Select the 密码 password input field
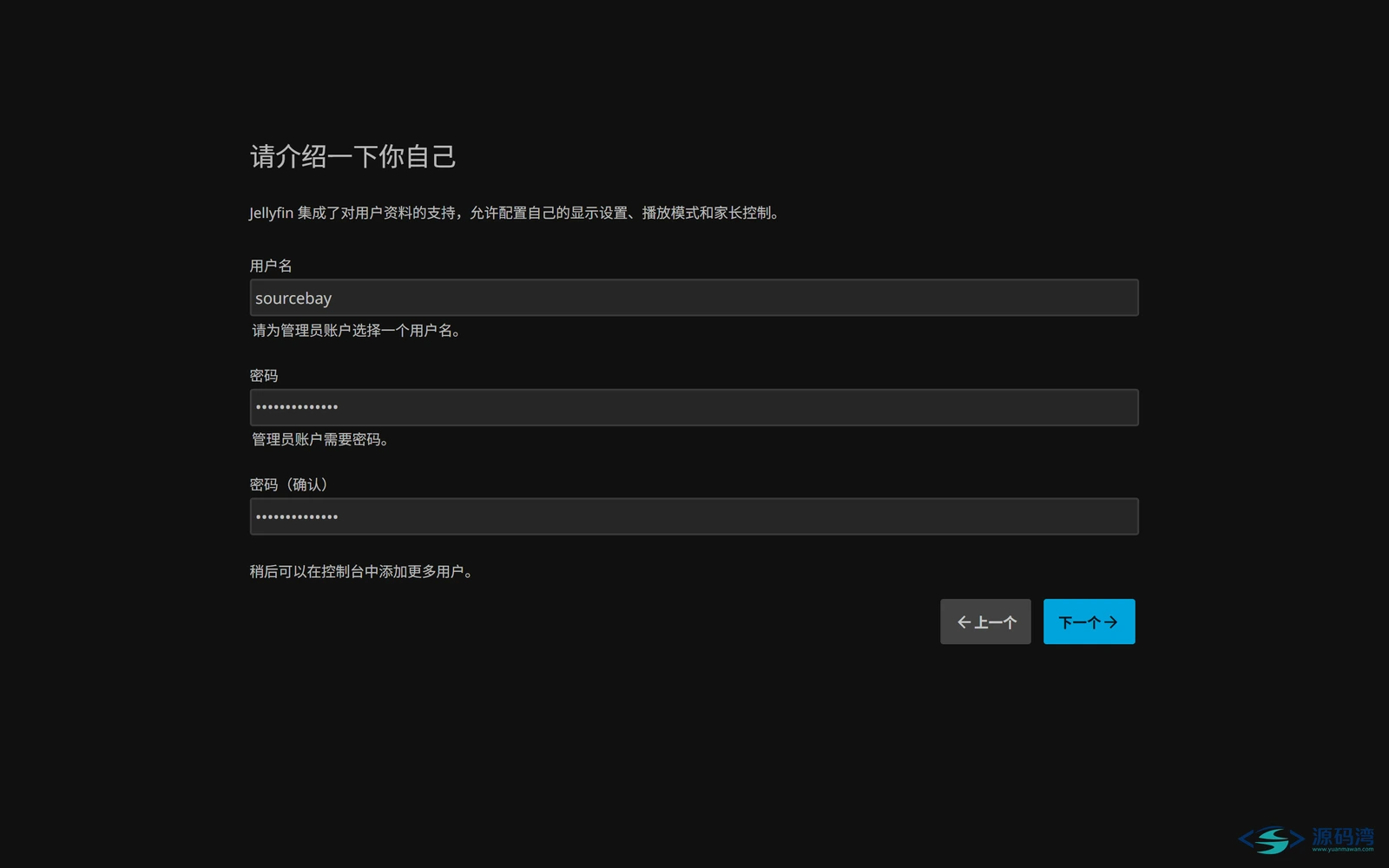Image resolution: width=1389 pixels, height=868 pixels. coord(694,407)
